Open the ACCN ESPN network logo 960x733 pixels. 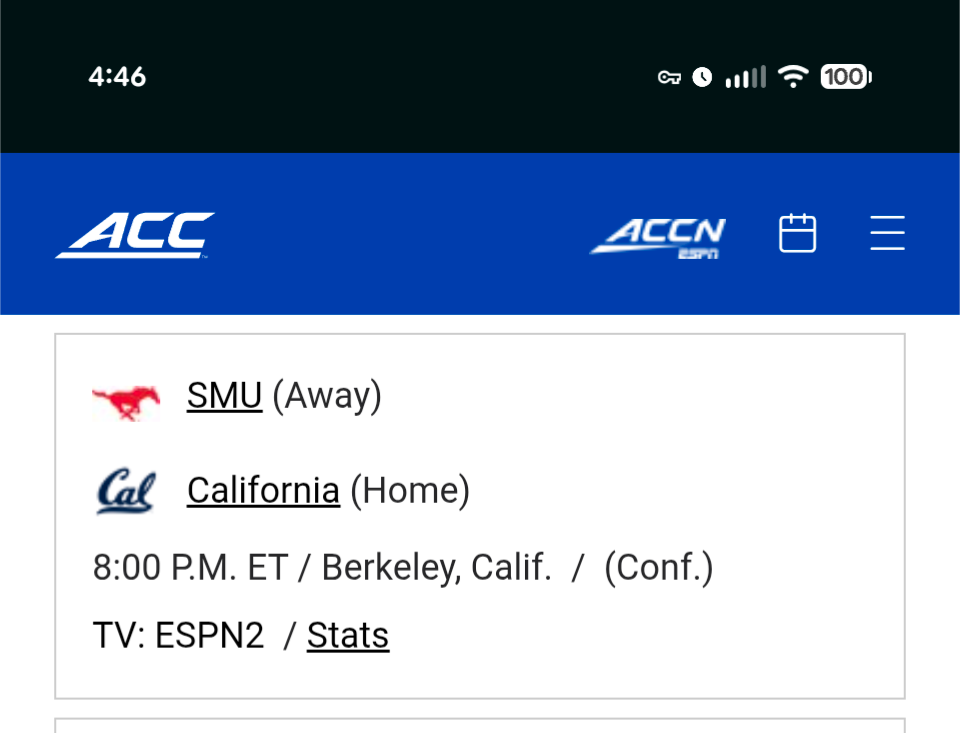(658, 237)
